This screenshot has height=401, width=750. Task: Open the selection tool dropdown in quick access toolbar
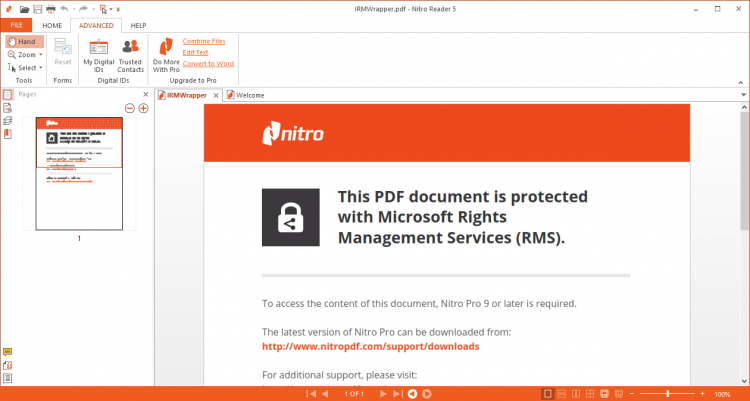click(111, 10)
